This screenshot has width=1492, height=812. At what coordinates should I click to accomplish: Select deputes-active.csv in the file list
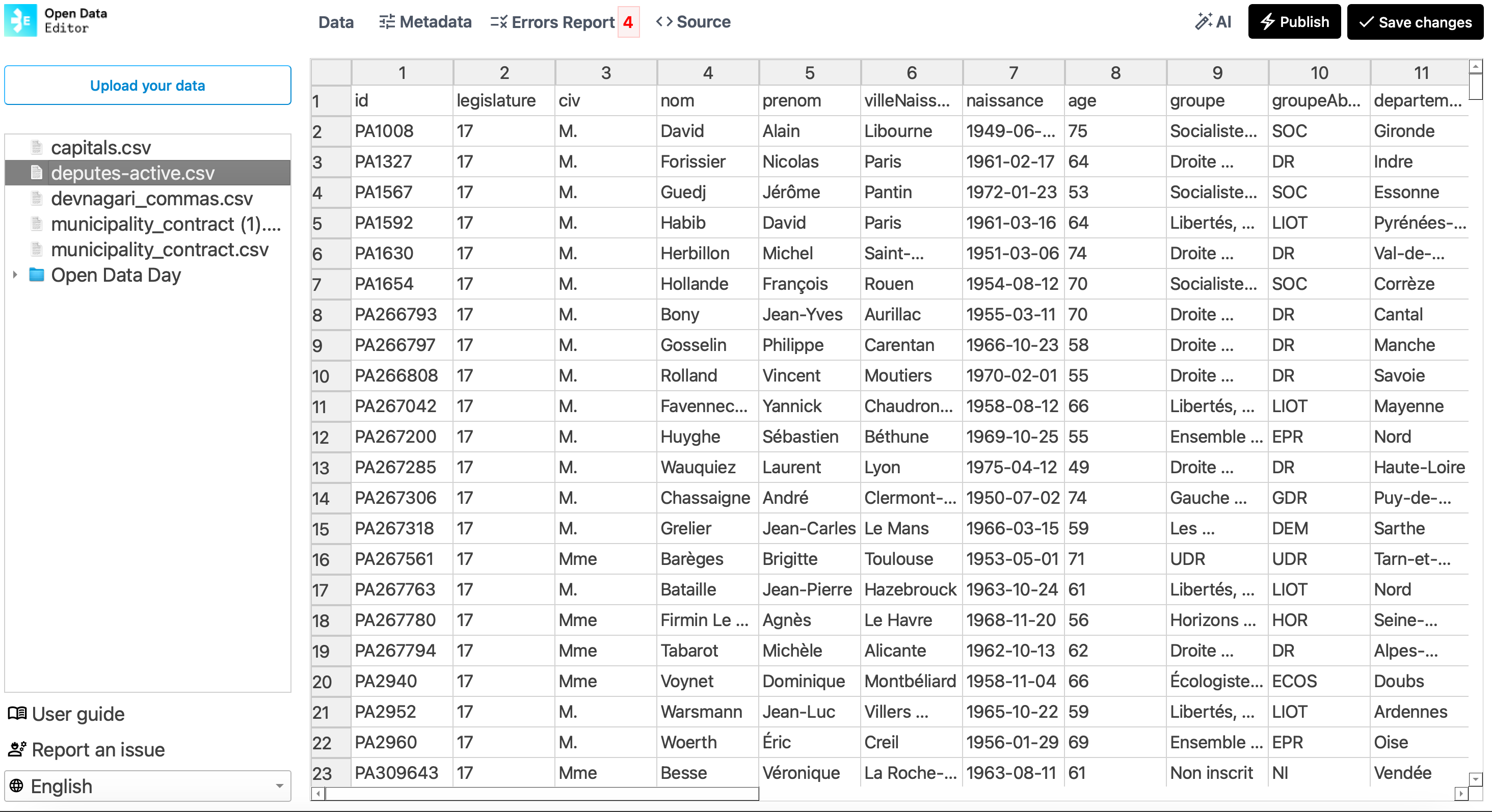pos(147,173)
